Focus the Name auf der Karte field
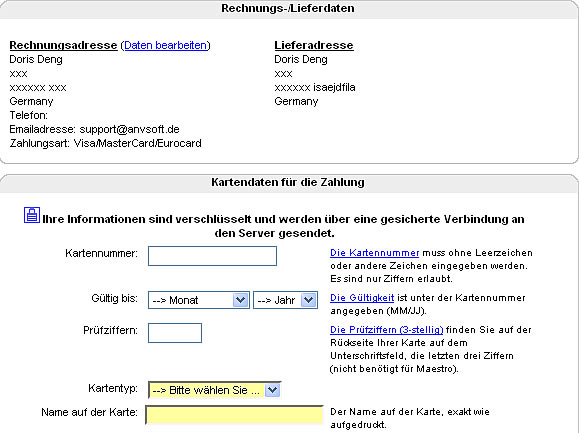 (x=234, y=415)
